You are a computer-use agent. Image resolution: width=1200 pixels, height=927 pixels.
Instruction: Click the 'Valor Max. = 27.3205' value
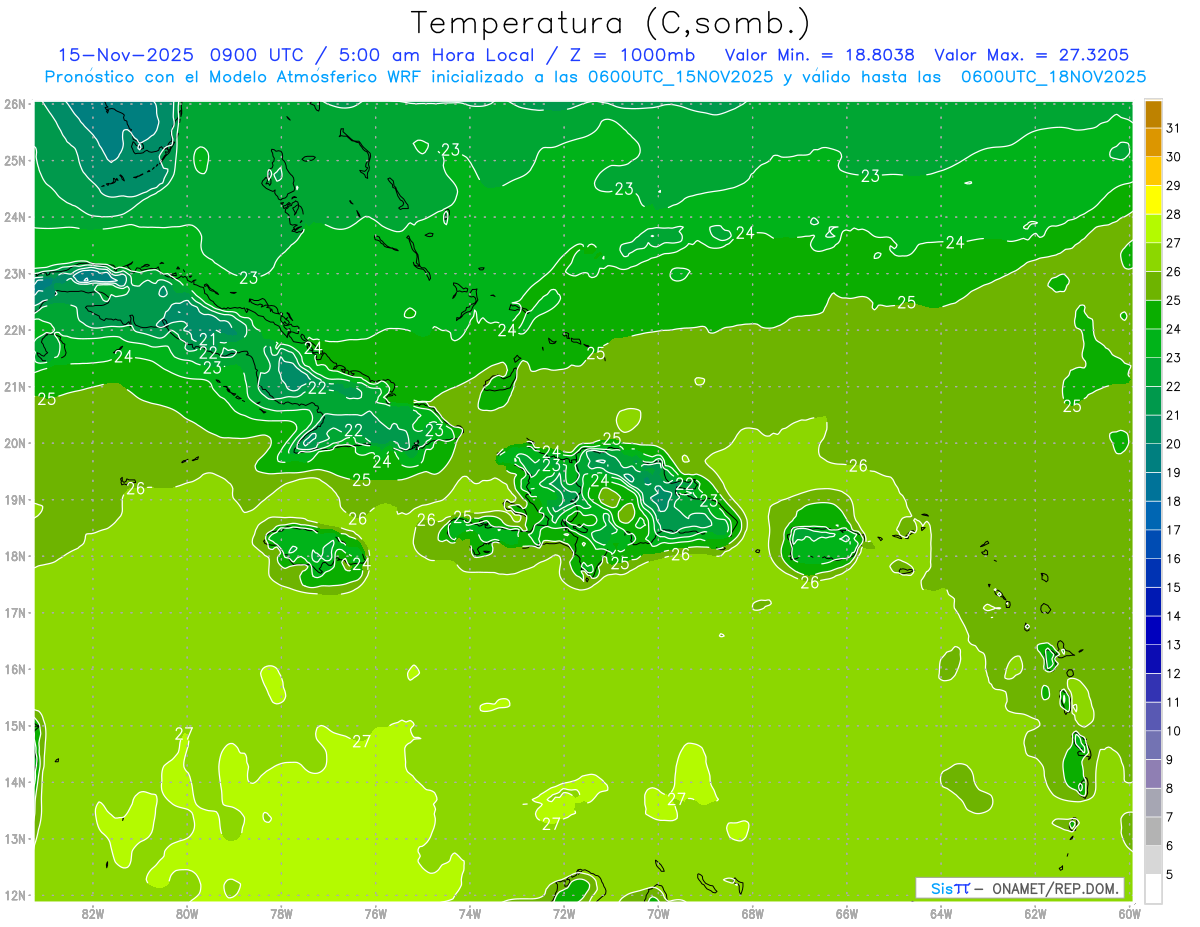(1032, 55)
